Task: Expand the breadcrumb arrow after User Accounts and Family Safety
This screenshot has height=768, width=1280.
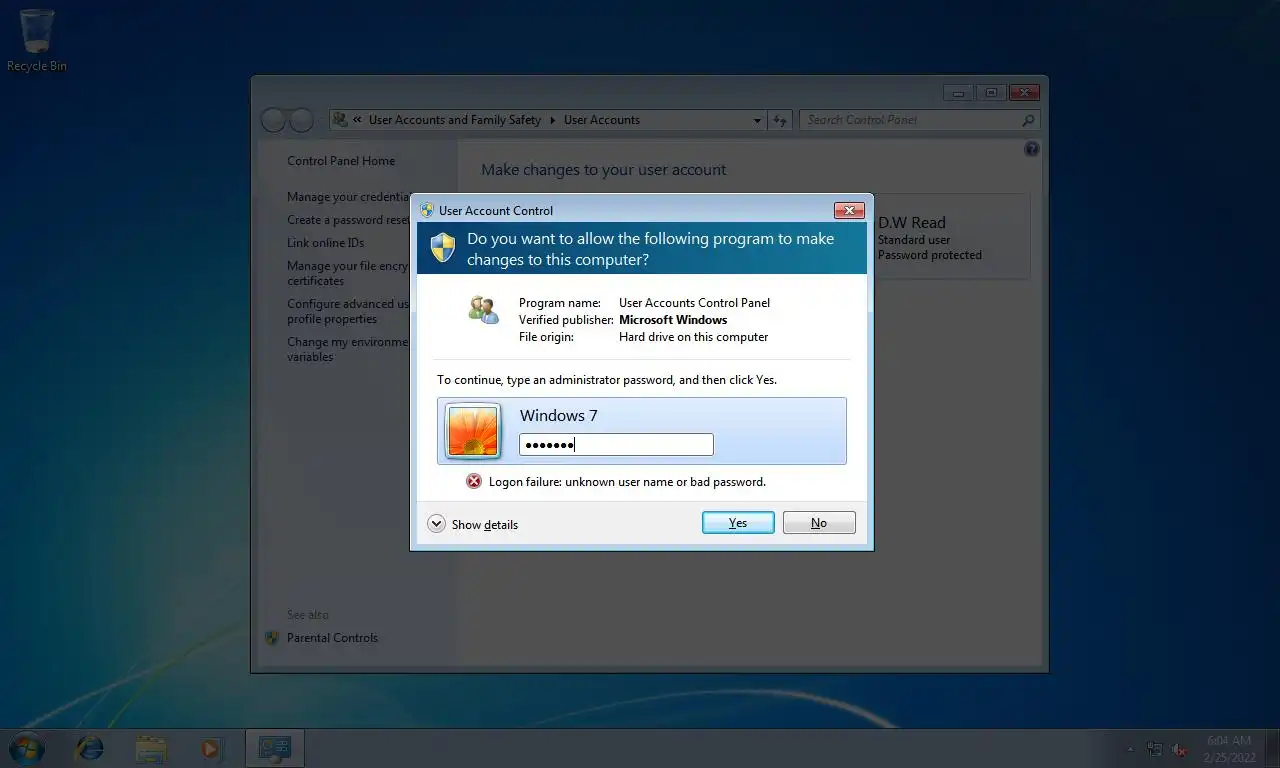Action: click(552, 120)
